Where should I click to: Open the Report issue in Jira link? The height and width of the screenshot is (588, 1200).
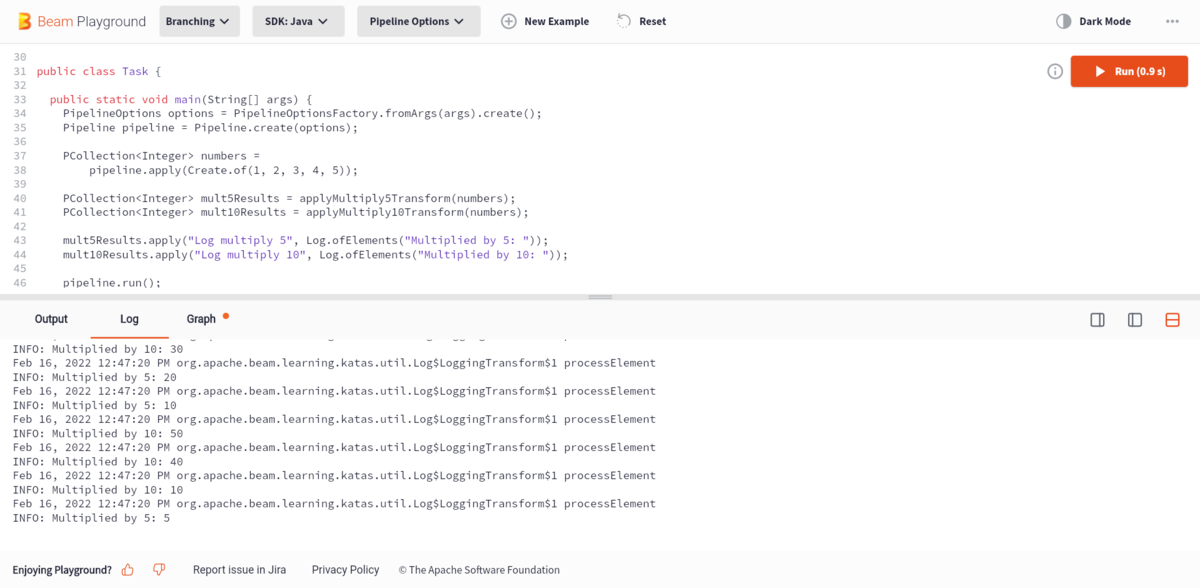pyautogui.click(x=239, y=570)
